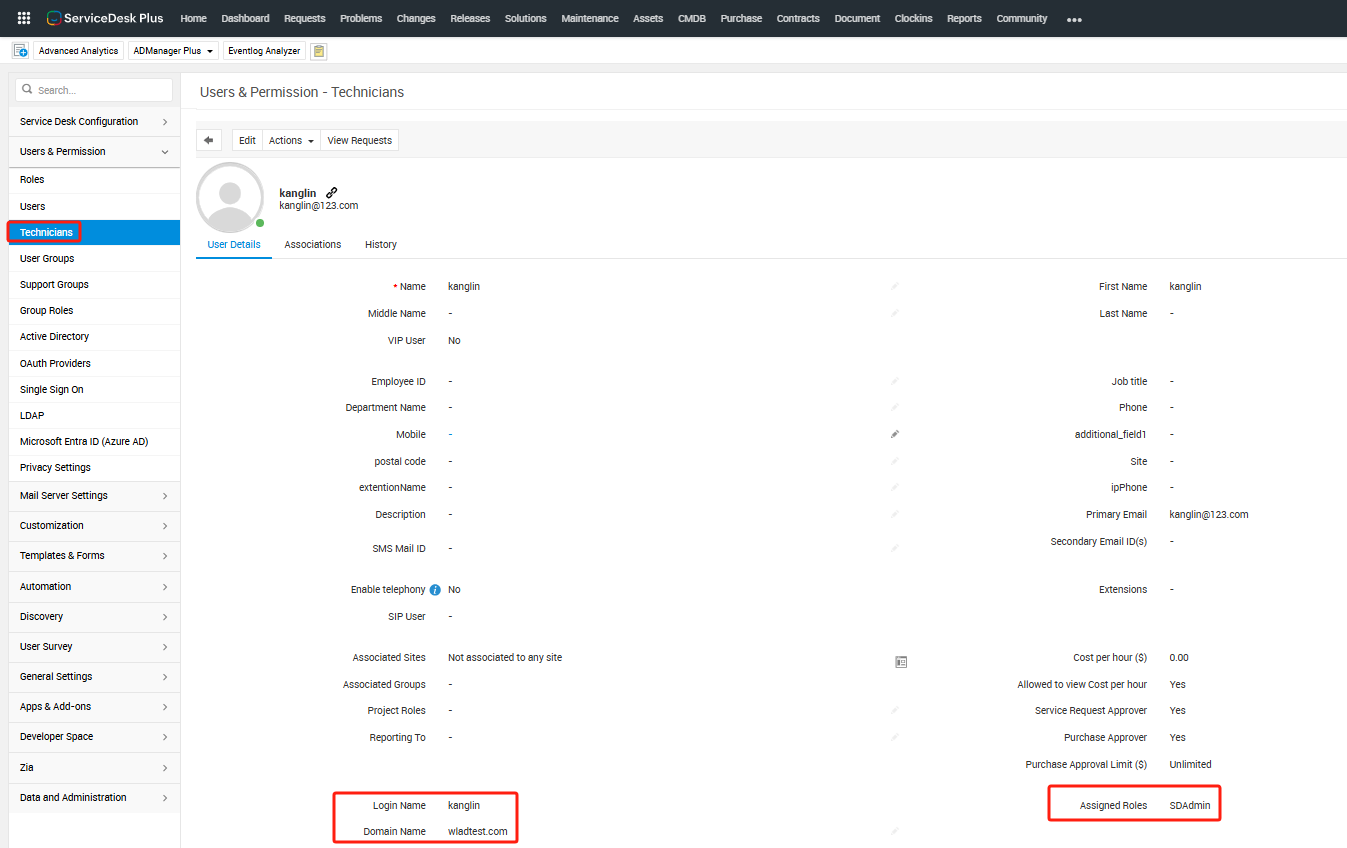Open the yellow notes clipboard icon
1347x848 pixels.
[318, 51]
